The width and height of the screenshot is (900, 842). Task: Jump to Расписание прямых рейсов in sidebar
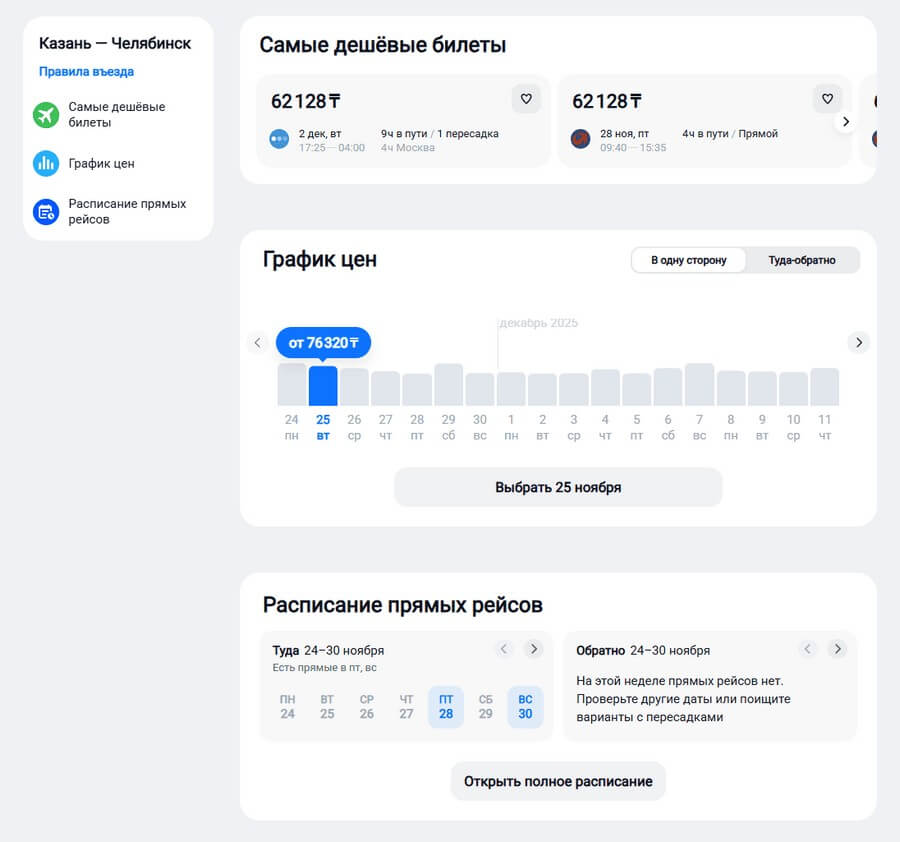127,212
